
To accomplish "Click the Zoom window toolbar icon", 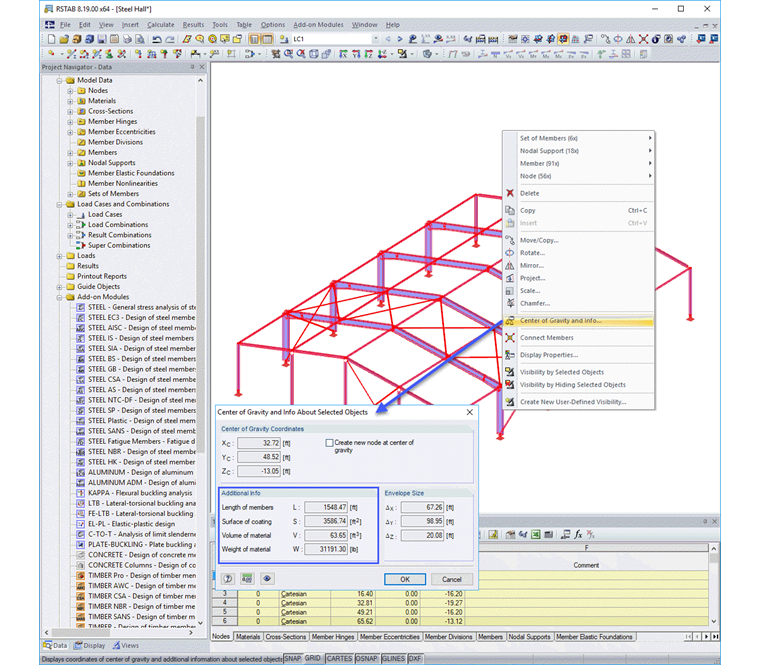I will (288, 54).
